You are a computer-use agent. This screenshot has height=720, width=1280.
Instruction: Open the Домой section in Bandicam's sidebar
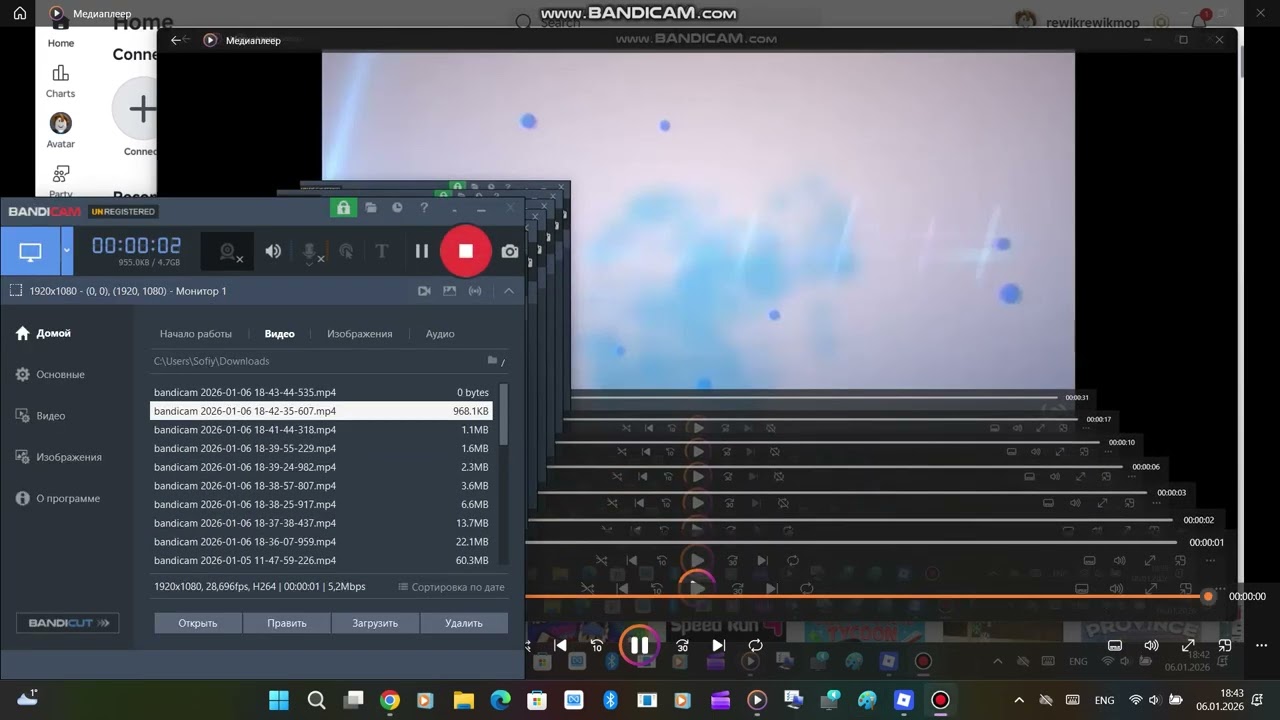[43, 333]
